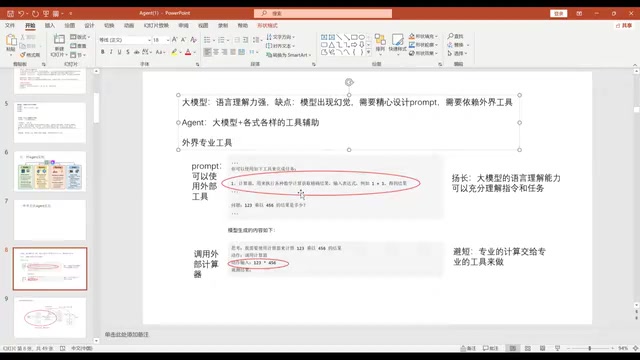The height and width of the screenshot is (360, 640).
Task: Underline the selected text
Action: (x=119, y=52)
